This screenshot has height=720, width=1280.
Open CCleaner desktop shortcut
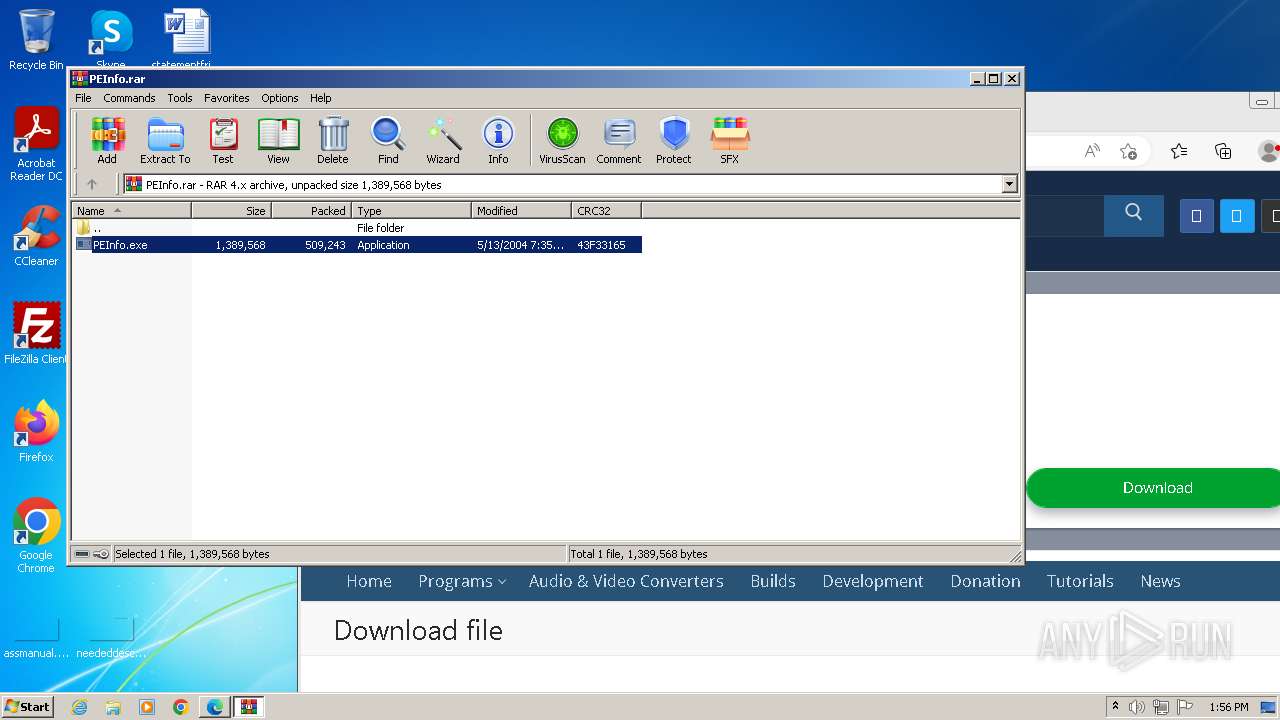pyautogui.click(x=36, y=236)
